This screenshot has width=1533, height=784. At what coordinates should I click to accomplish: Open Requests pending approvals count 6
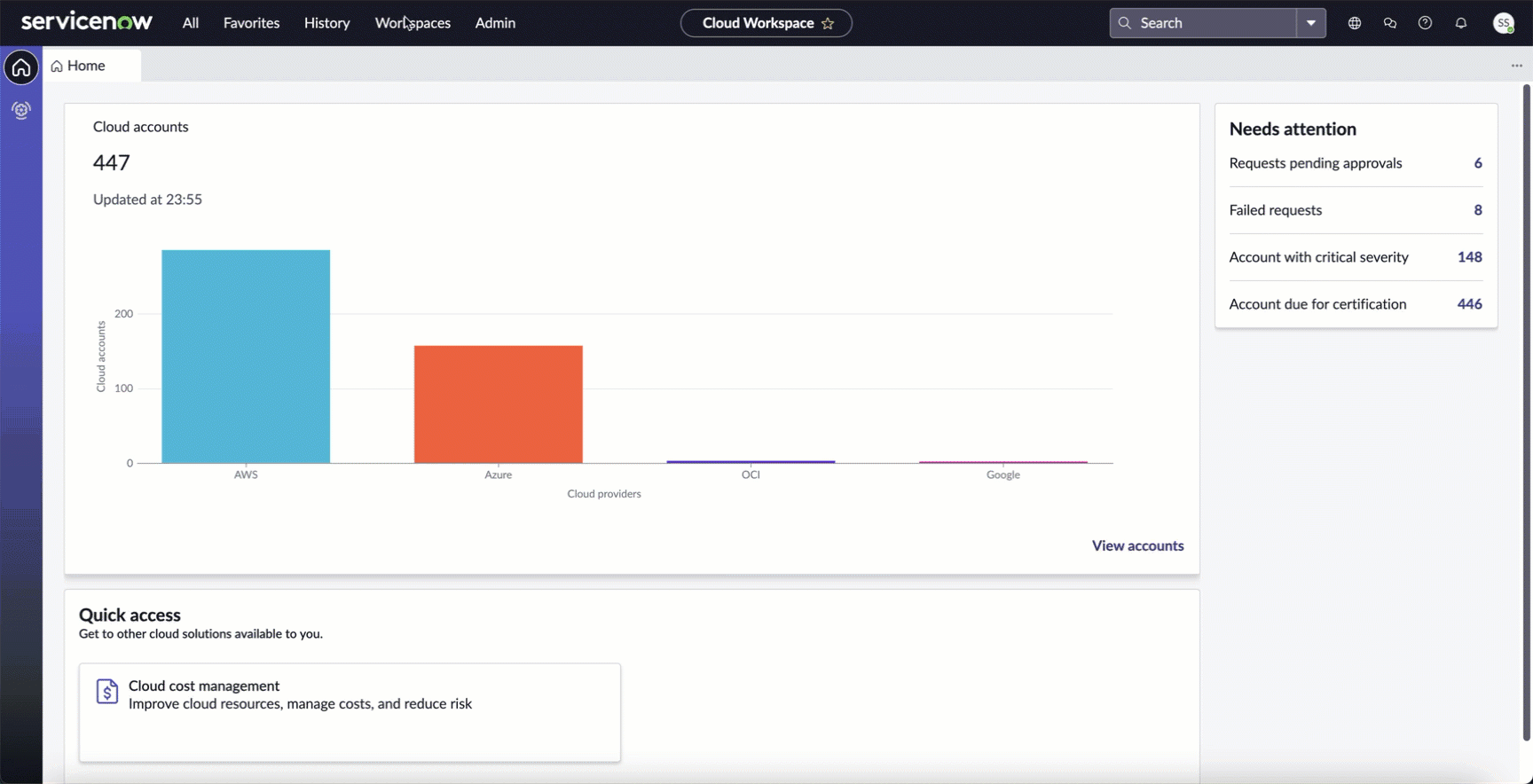pos(1478,163)
